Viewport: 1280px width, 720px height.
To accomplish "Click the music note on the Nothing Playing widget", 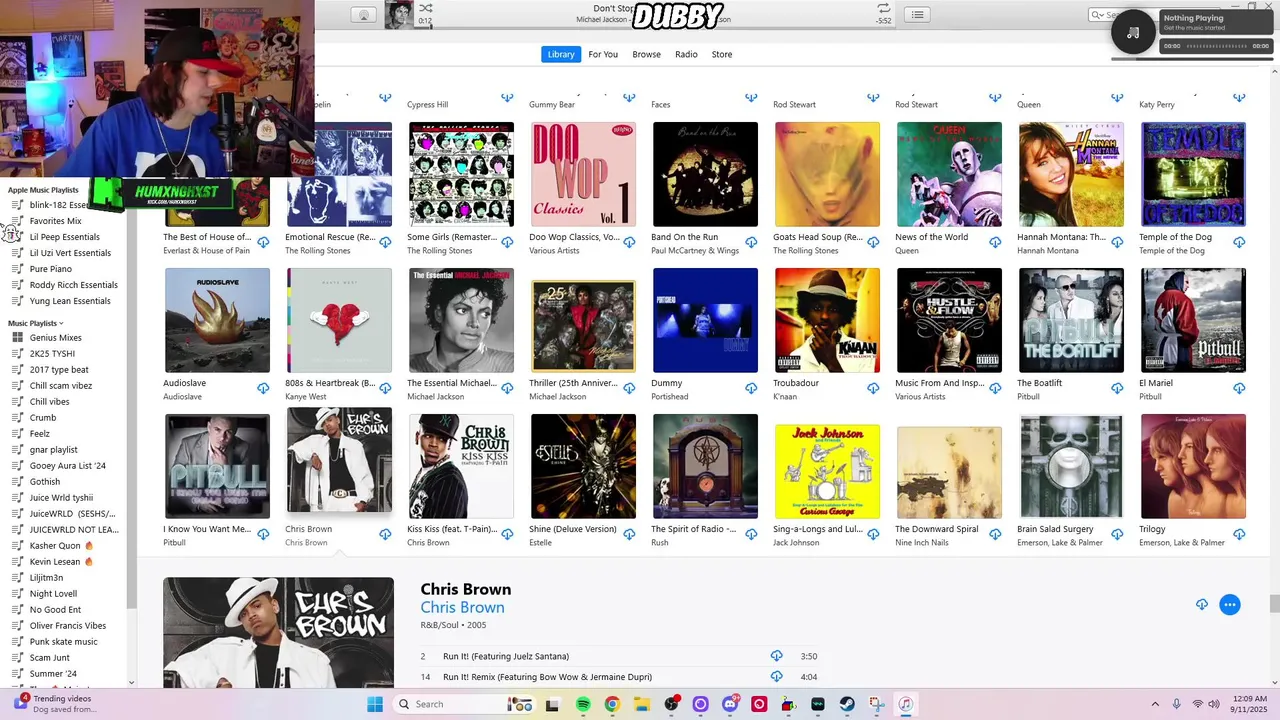I will coord(1133,32).
